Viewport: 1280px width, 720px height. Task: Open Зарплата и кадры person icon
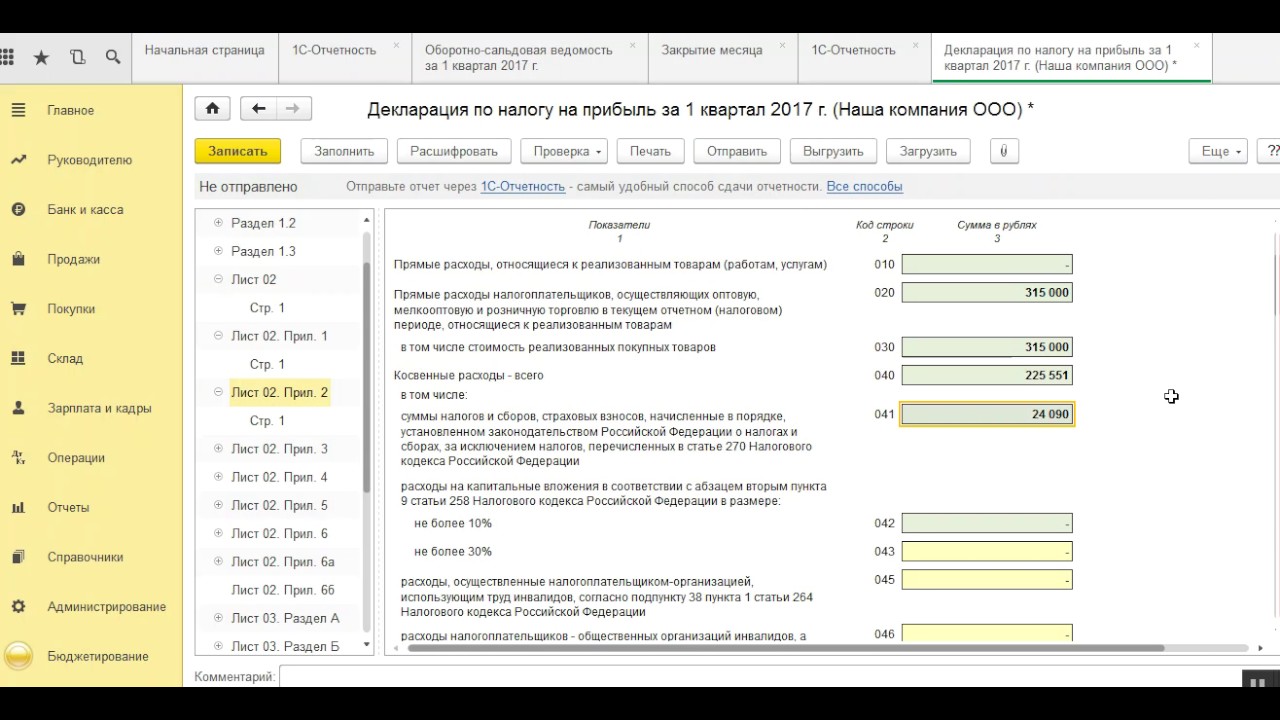coord(18,408)
